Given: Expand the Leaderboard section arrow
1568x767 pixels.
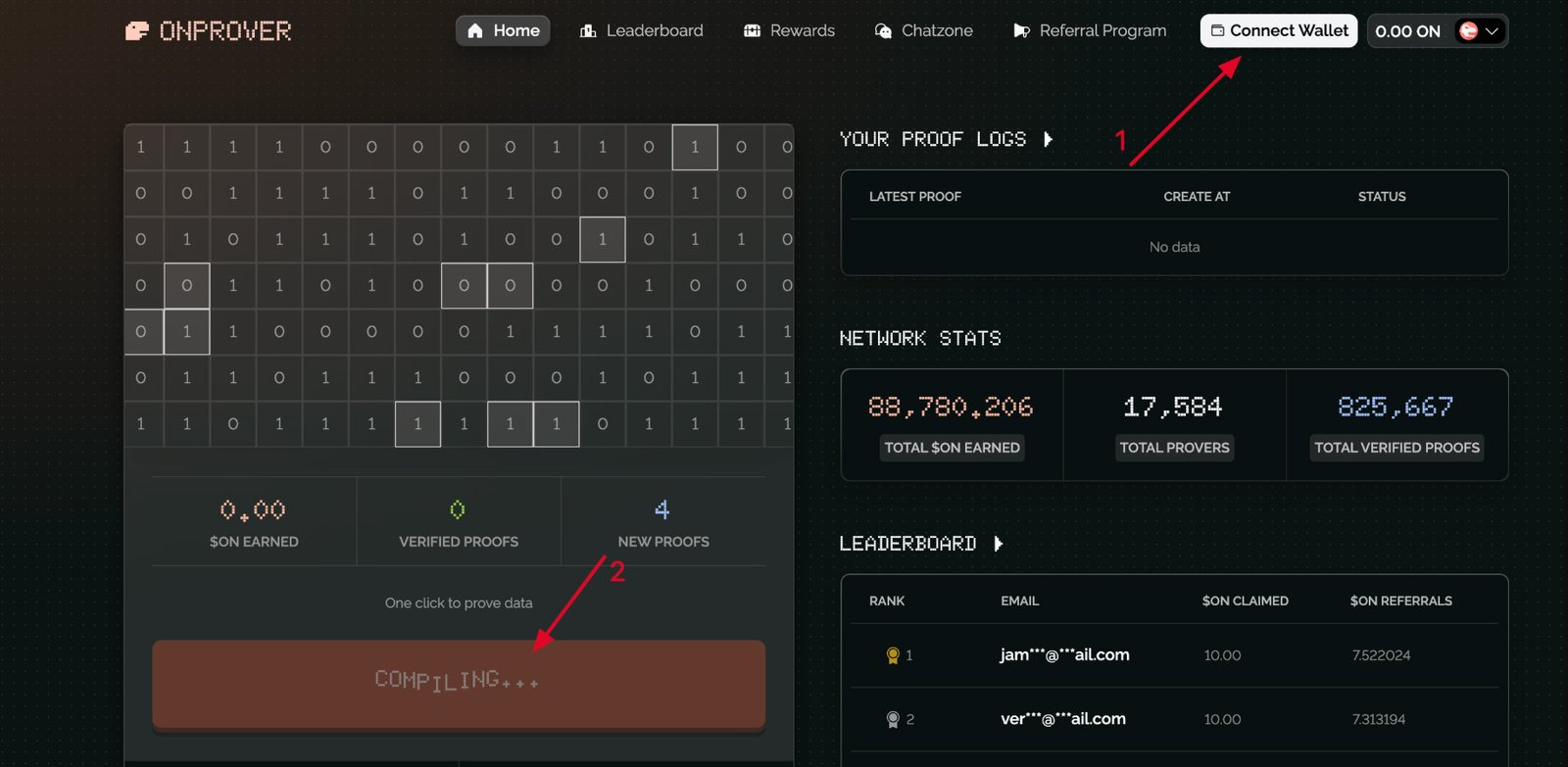Looking at the screenshot, I should tap(999, 544).
